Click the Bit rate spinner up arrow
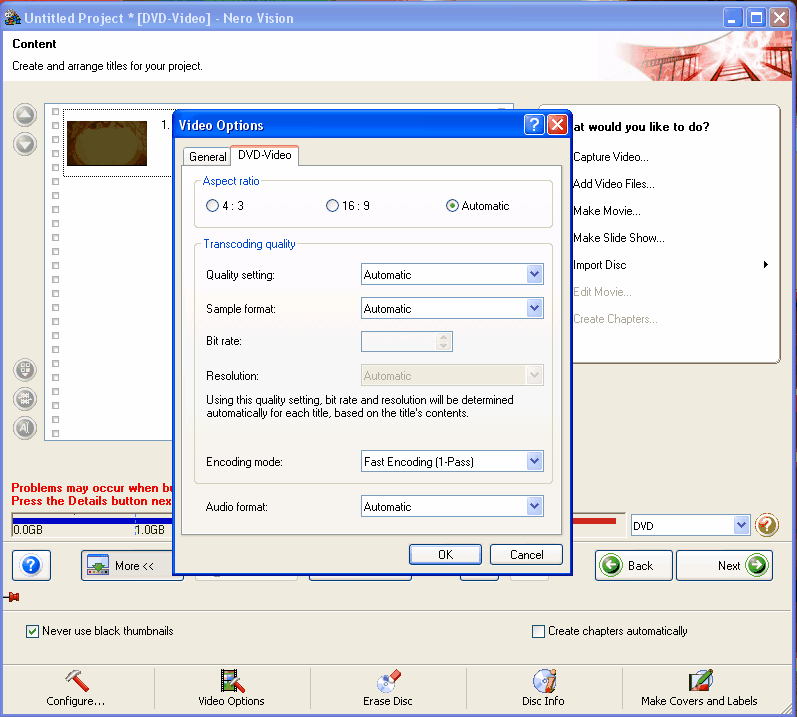This screenshot has height=717, width=797. pyautogui.click(x=444, y=337)
